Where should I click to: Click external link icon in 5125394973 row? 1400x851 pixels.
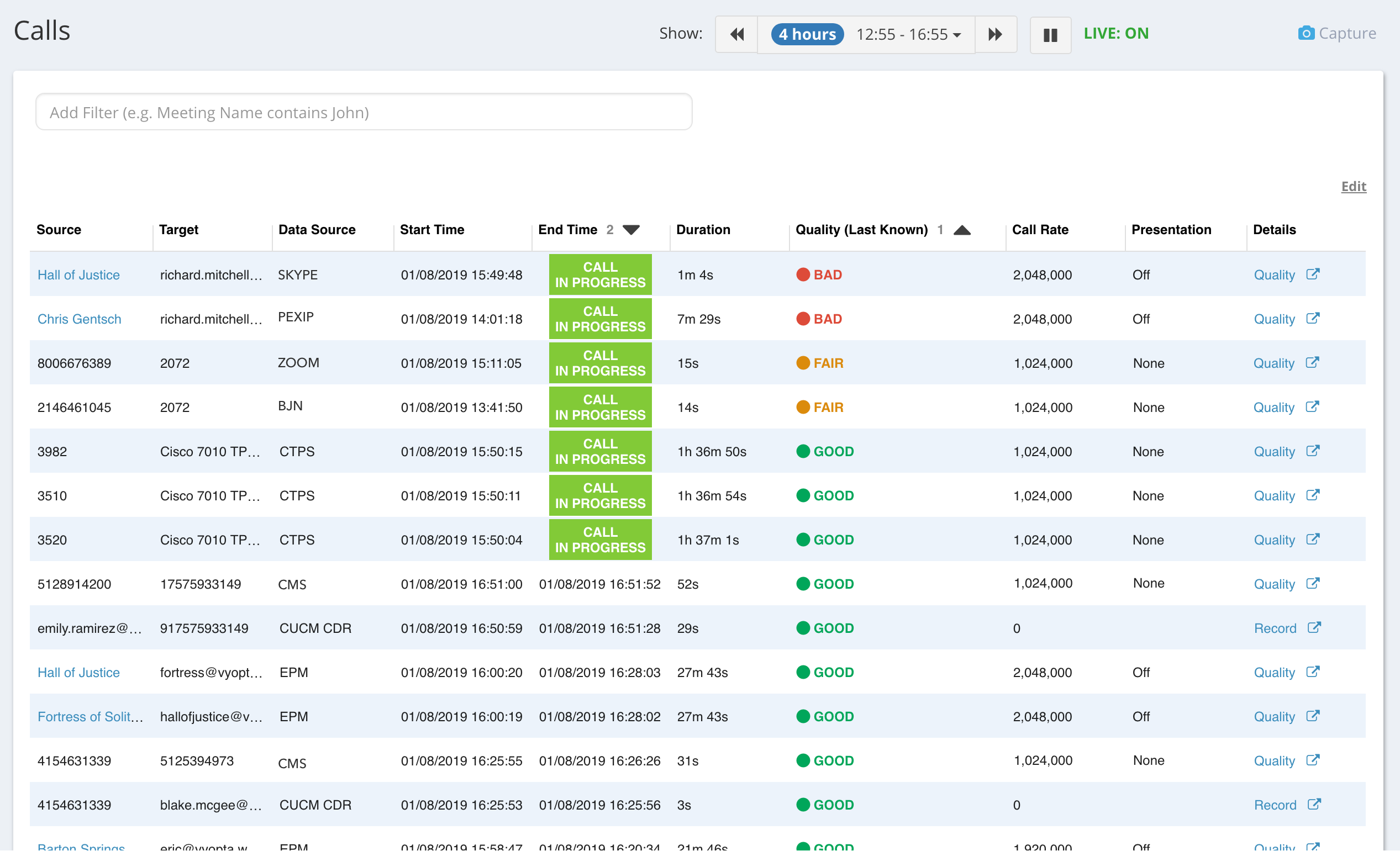click(1313, 760)
